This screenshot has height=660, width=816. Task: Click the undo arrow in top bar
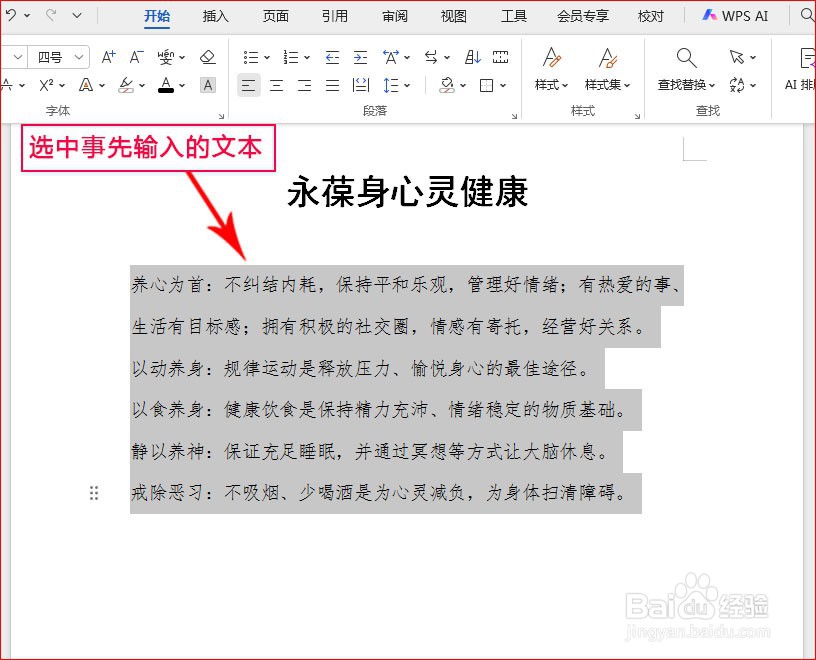pyautogui.click(x=10, y=15)
